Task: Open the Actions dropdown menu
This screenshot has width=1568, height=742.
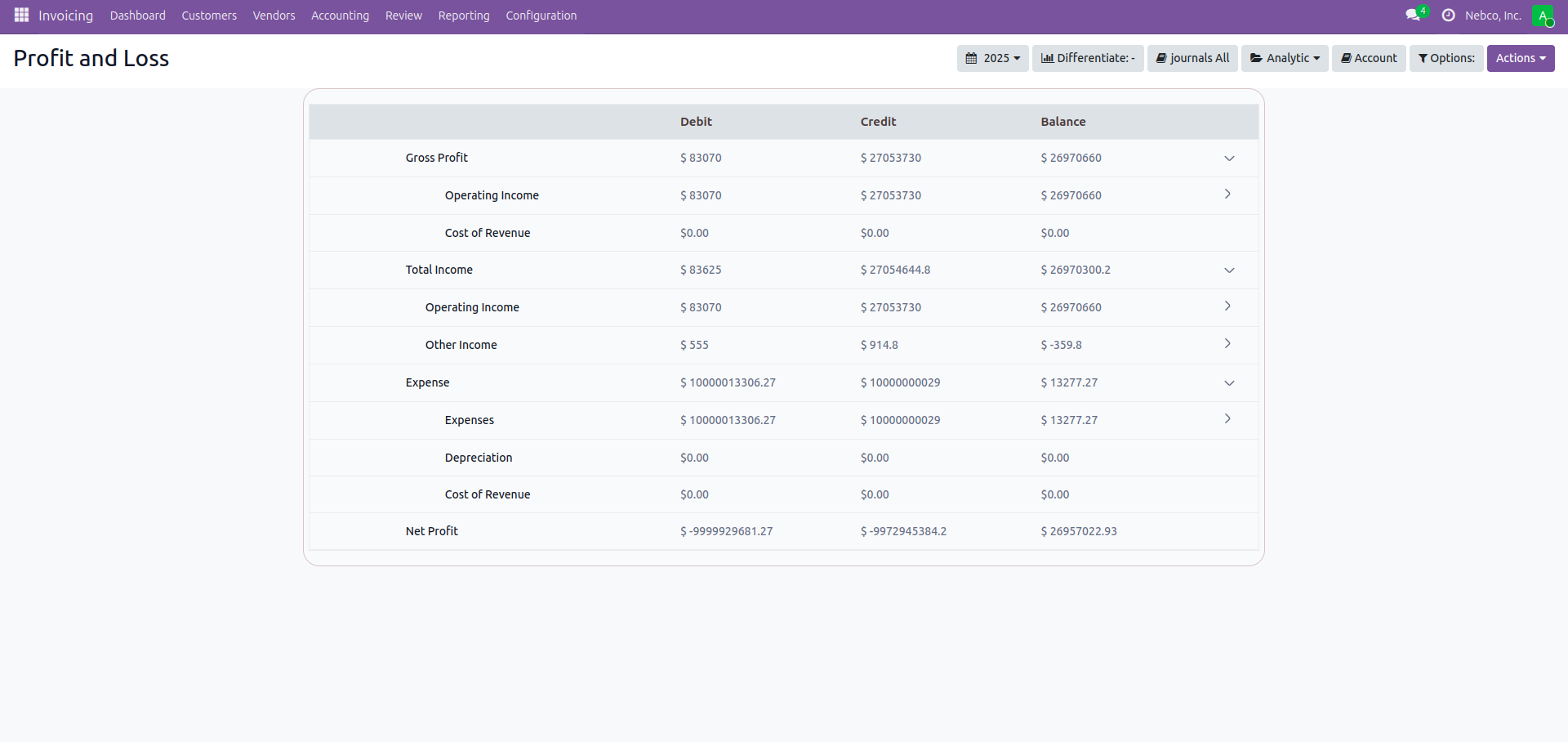Action: [x=1520, y=58]
